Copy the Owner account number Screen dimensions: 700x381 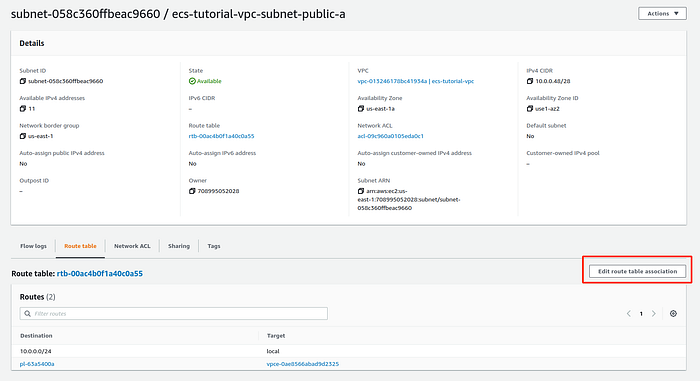tap(192, 191)
